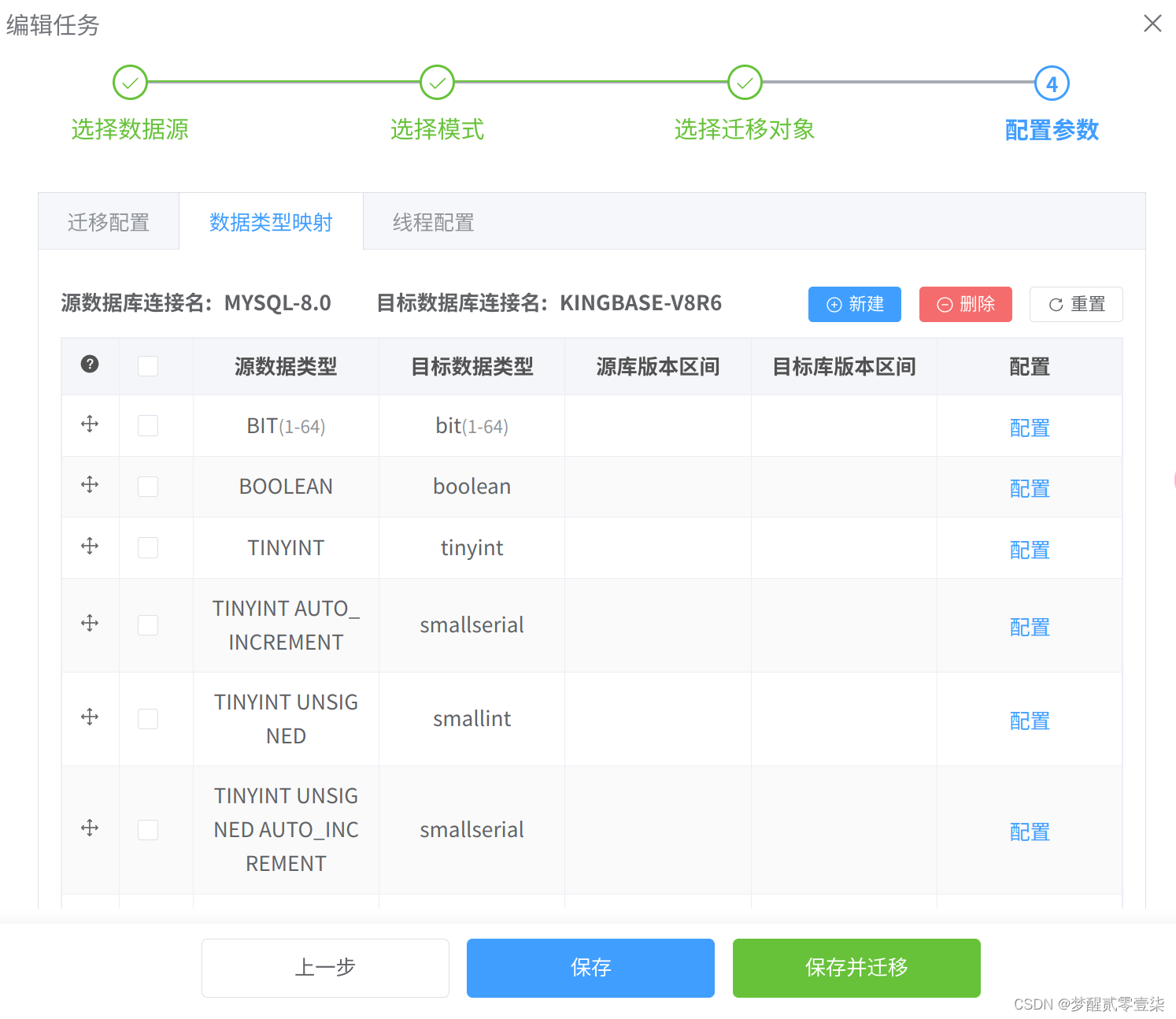Click the bit(1-64) target type cell

[x=472, y=426]
